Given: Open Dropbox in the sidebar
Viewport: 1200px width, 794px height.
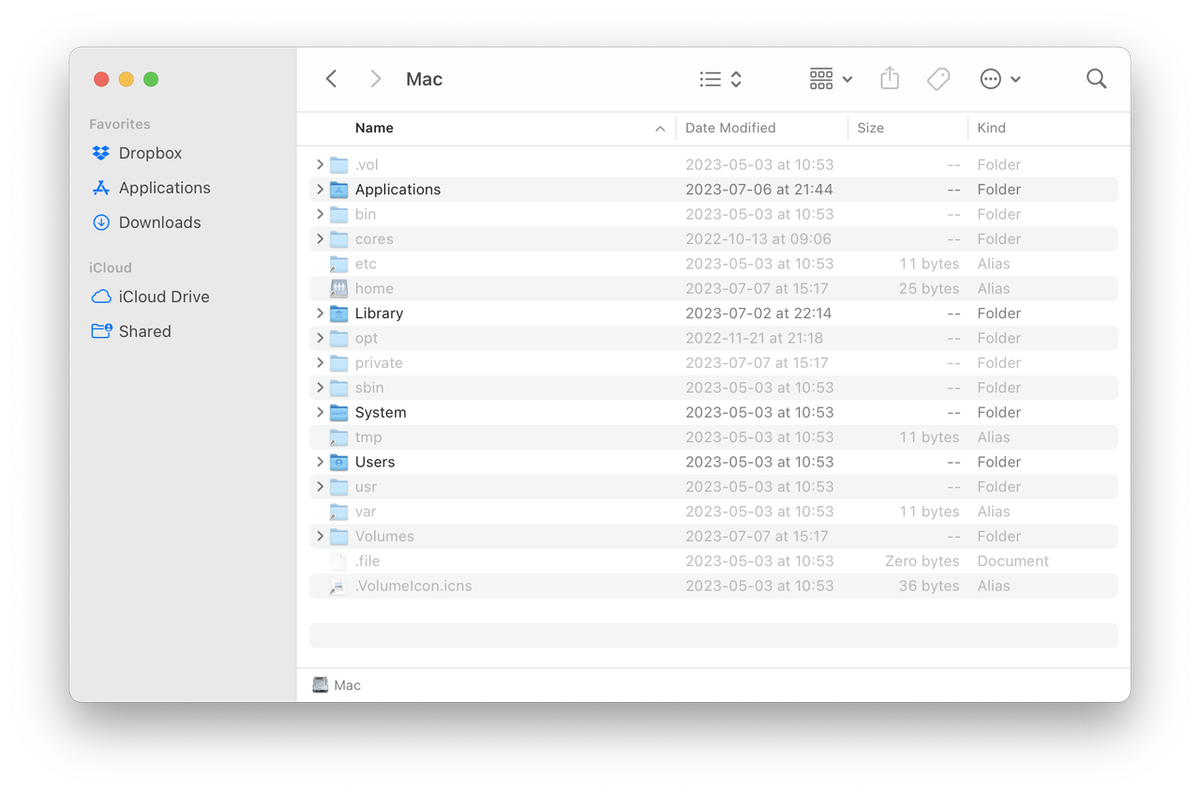Looking at the screenshot, I should (x=136, y=153).
